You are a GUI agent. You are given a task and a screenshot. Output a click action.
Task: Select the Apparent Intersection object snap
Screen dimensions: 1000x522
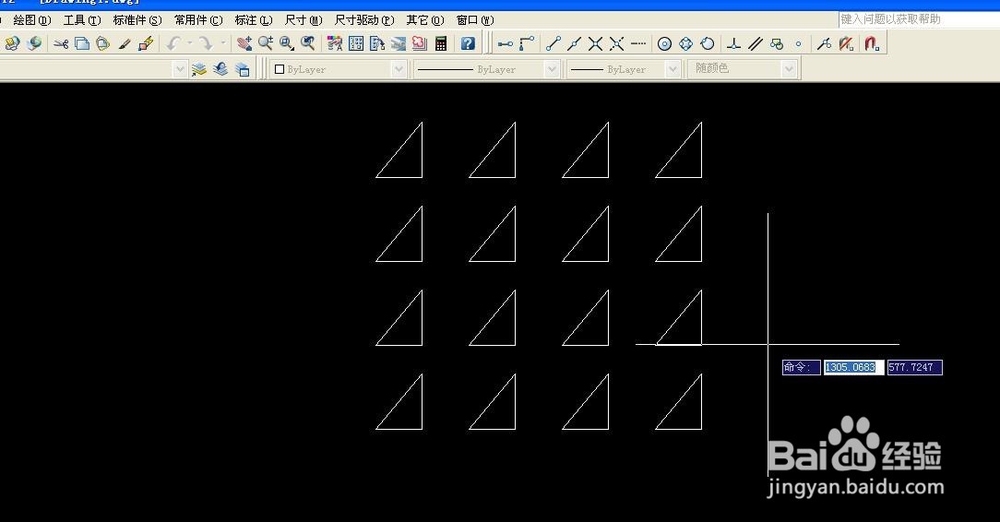616,43
